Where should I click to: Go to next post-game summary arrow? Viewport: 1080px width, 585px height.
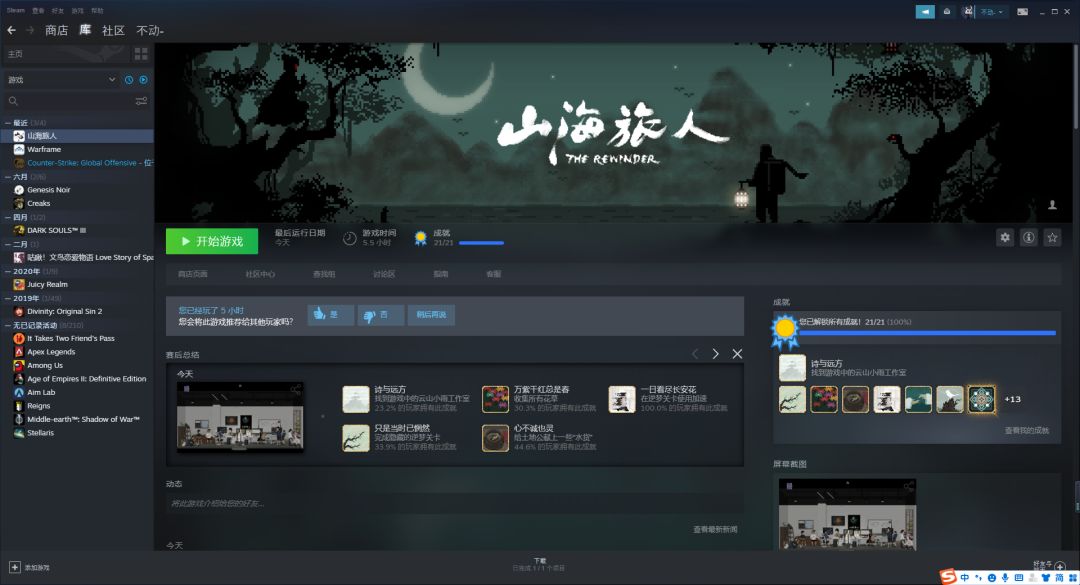point(716,353)
